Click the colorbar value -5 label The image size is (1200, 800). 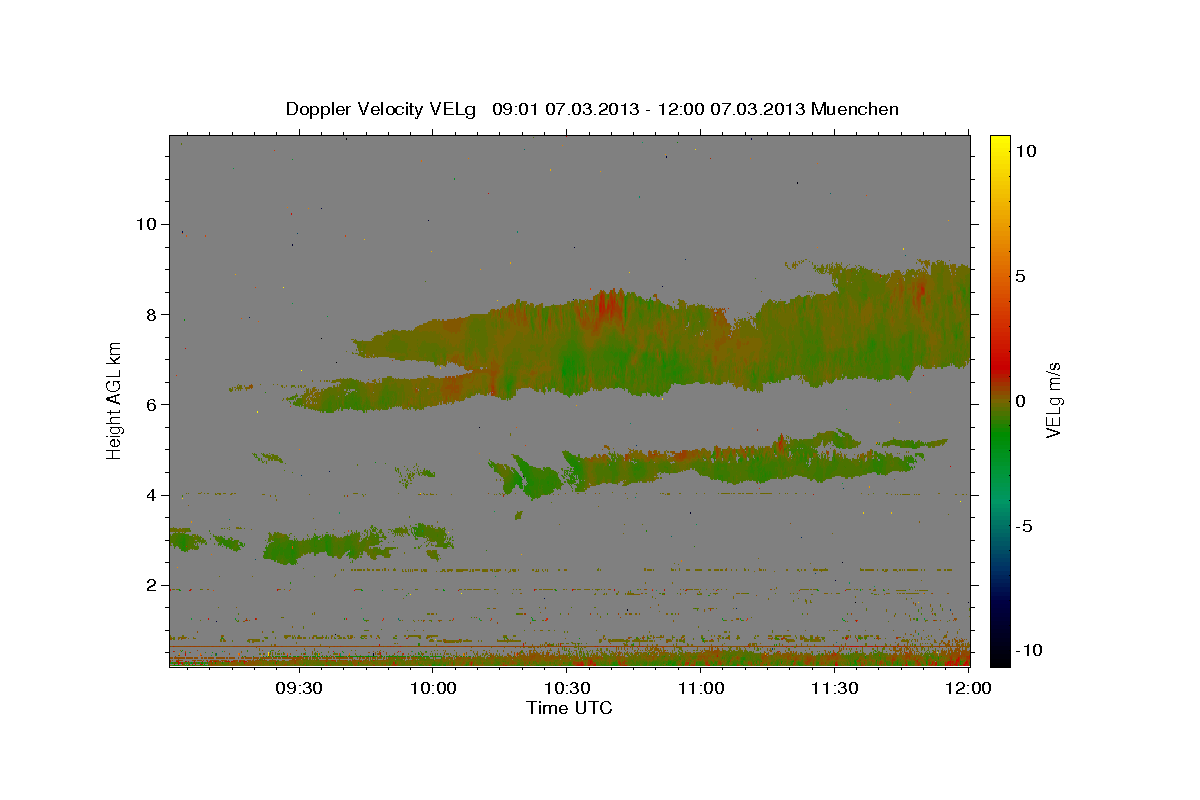pos(1024,526)
